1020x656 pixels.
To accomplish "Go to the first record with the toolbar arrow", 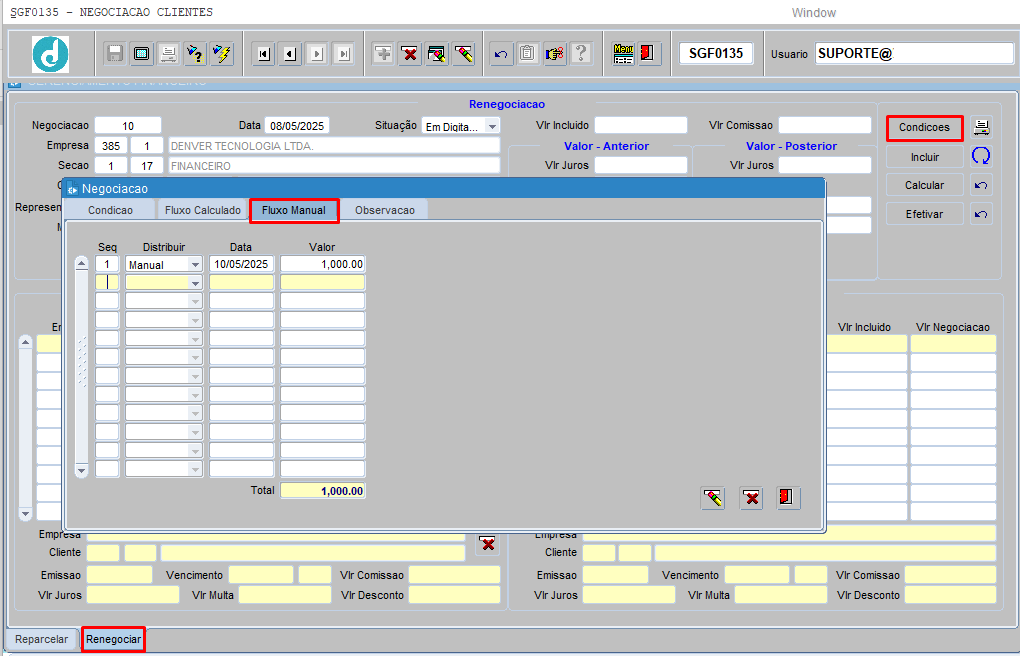I will [x=263, y=54].
